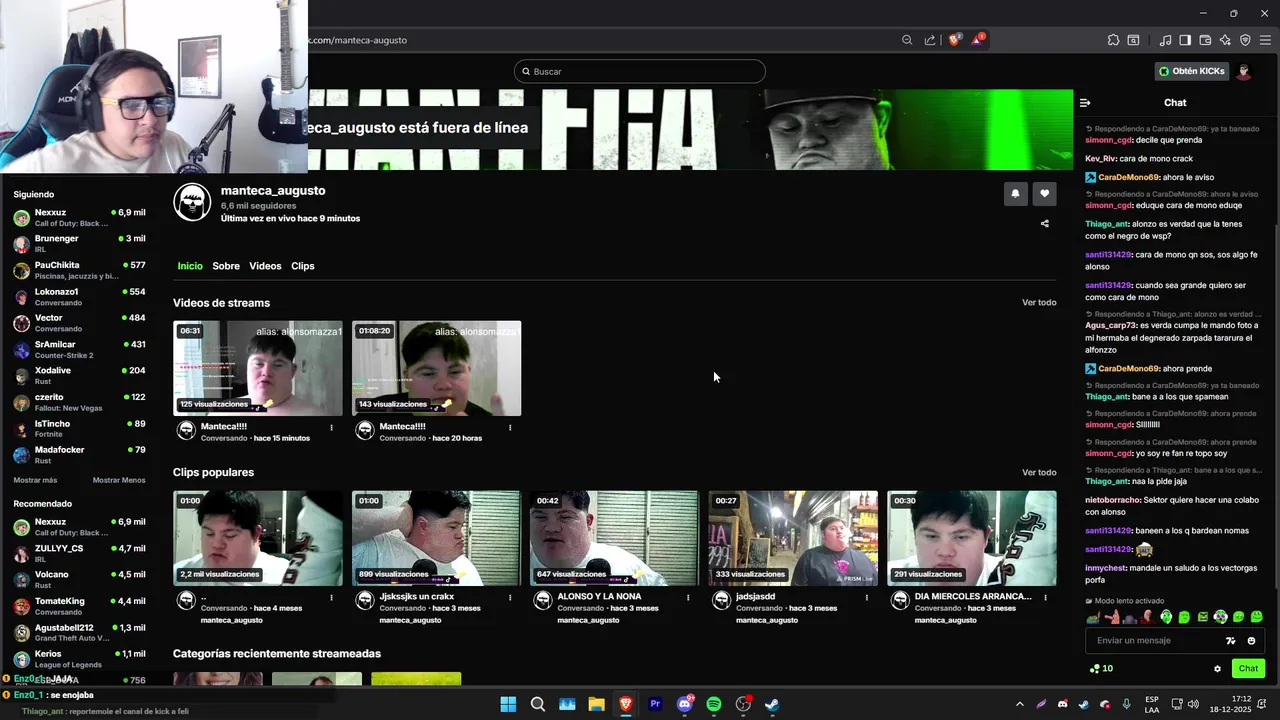This screenshot has width=1280, height=720.
Task: Open Discord from taskbar
Action: tap(685, 704)
